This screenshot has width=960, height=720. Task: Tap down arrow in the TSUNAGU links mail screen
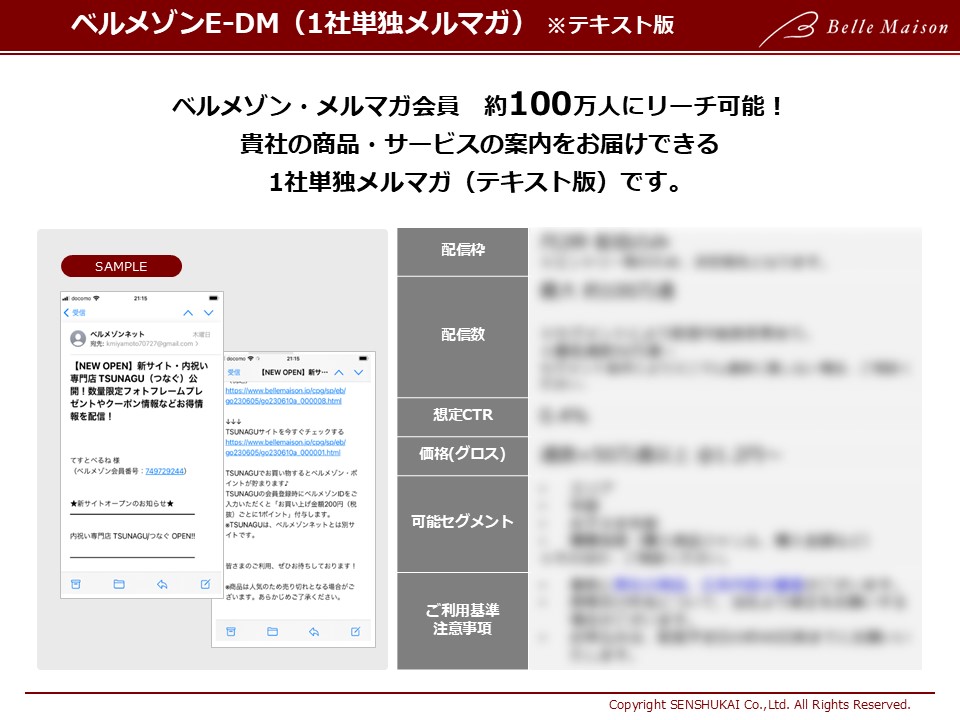tap(359, 372)
